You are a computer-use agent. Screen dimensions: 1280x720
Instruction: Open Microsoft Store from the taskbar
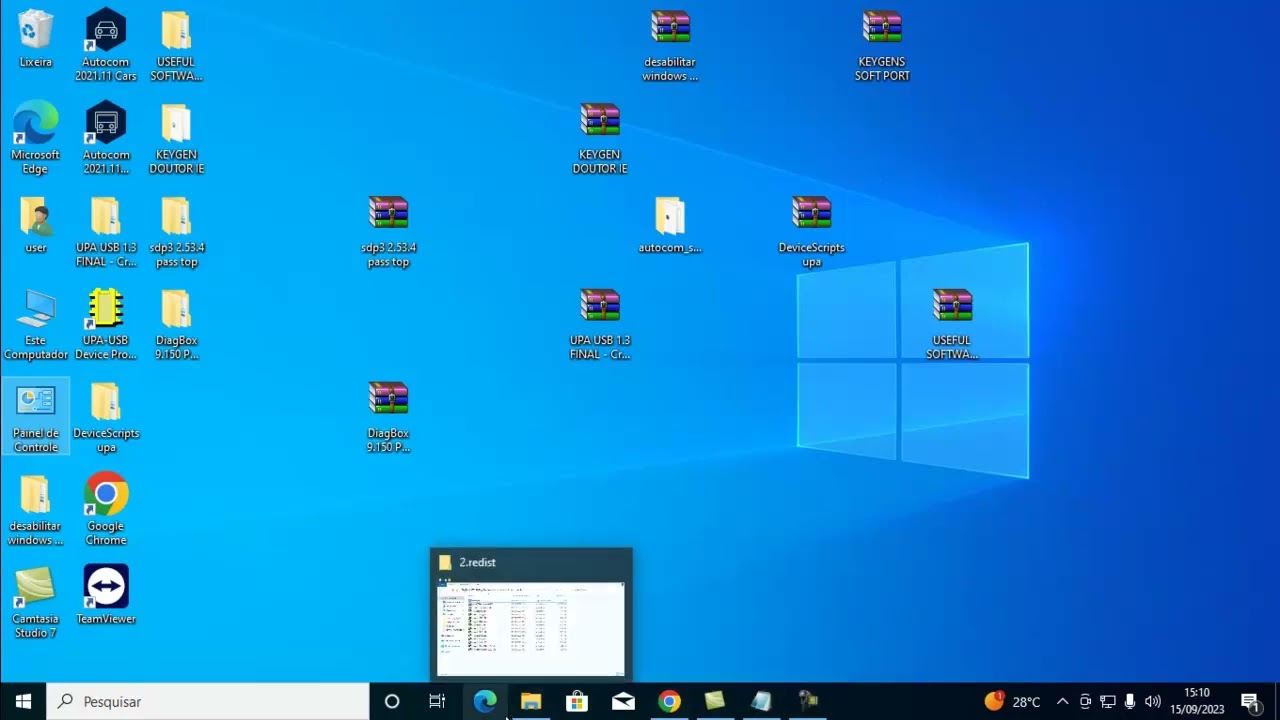pyautogui.click(x=577, y=701)
